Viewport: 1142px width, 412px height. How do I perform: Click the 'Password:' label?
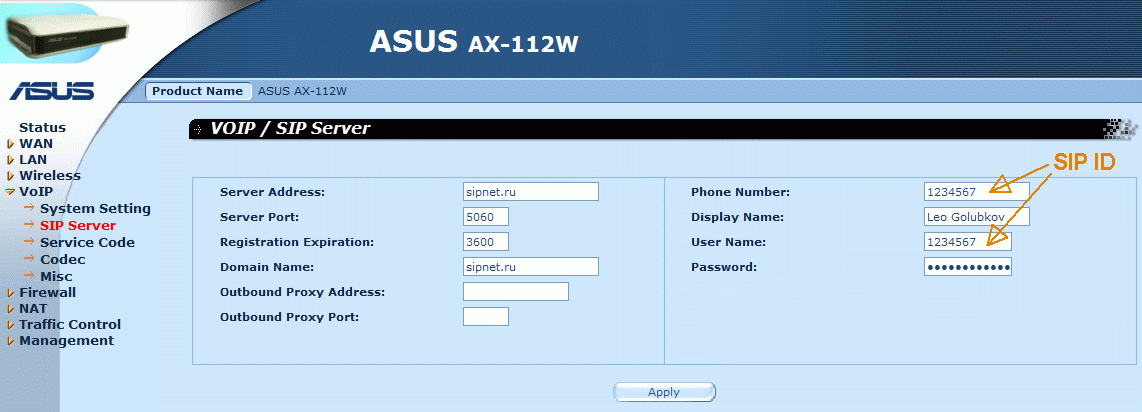724,267
